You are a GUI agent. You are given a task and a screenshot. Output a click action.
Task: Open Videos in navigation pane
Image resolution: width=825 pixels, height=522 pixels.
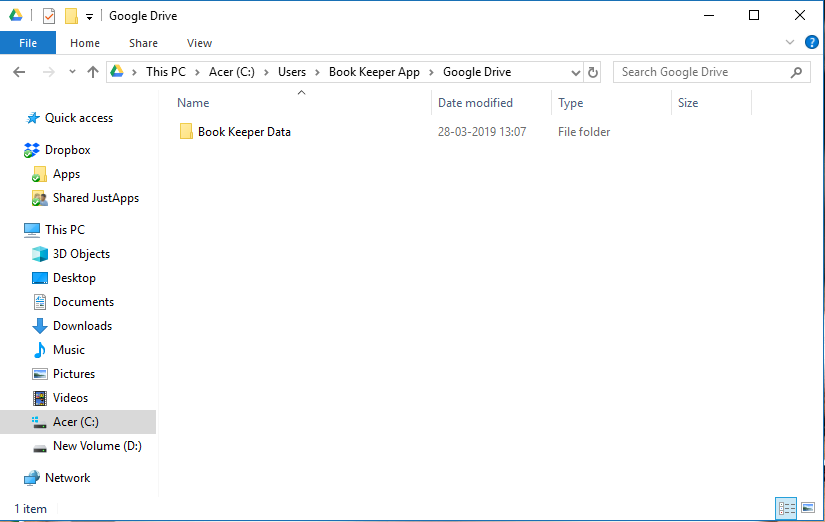coord(70,398)
